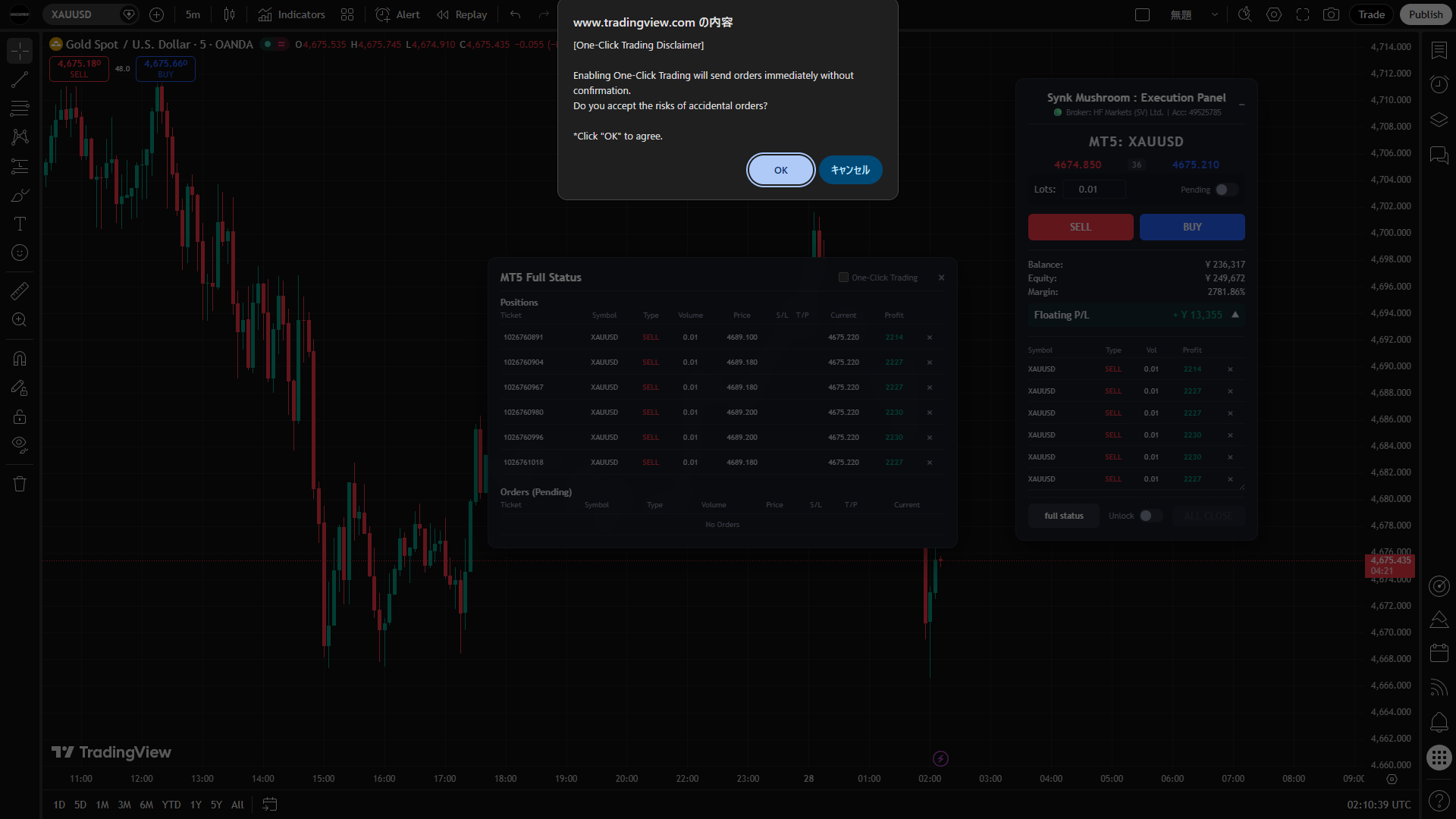
Task: Click the 02:10:39 UTC timezone clock
Action: (1379, 805)
